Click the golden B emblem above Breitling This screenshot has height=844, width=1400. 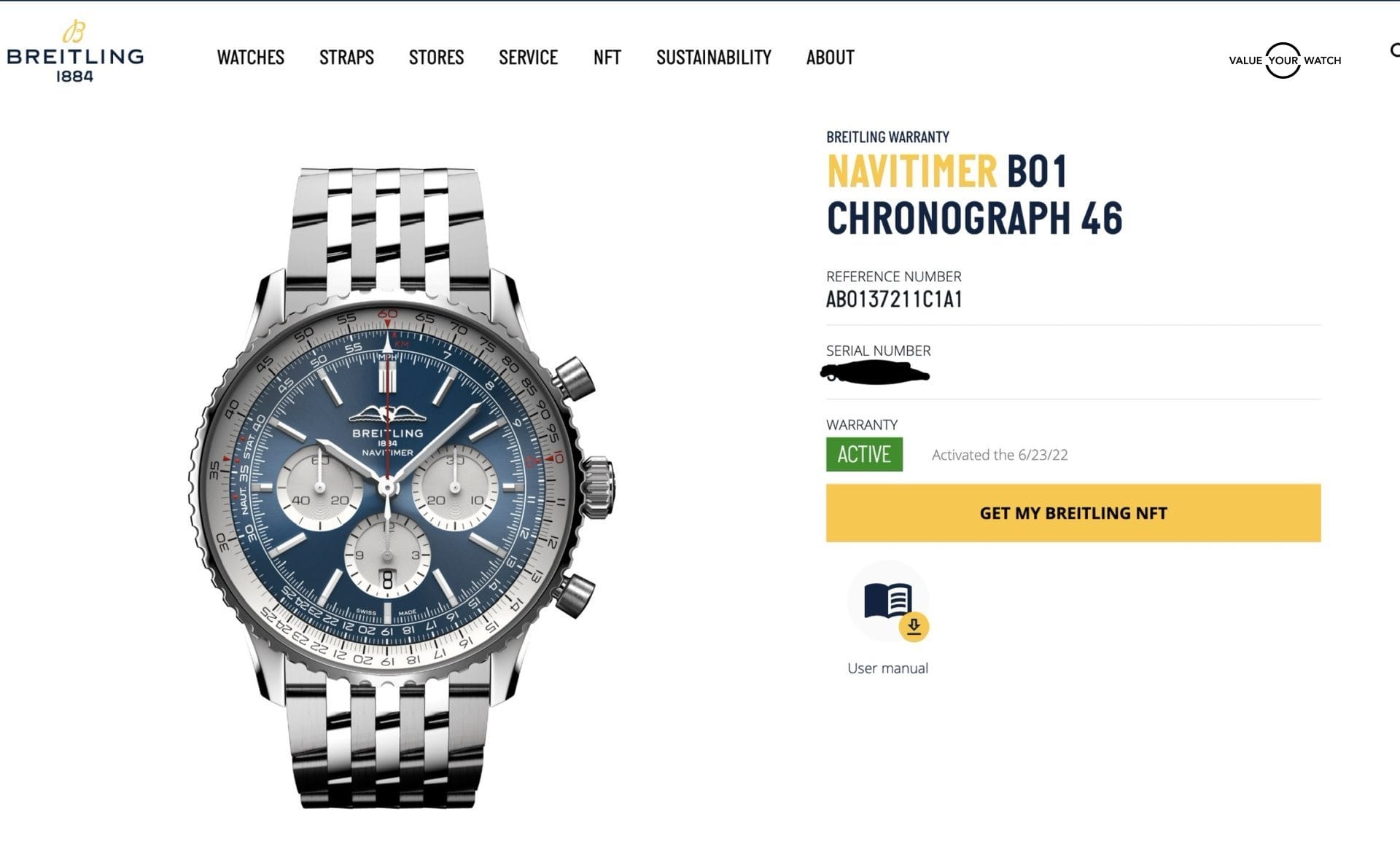74,32
